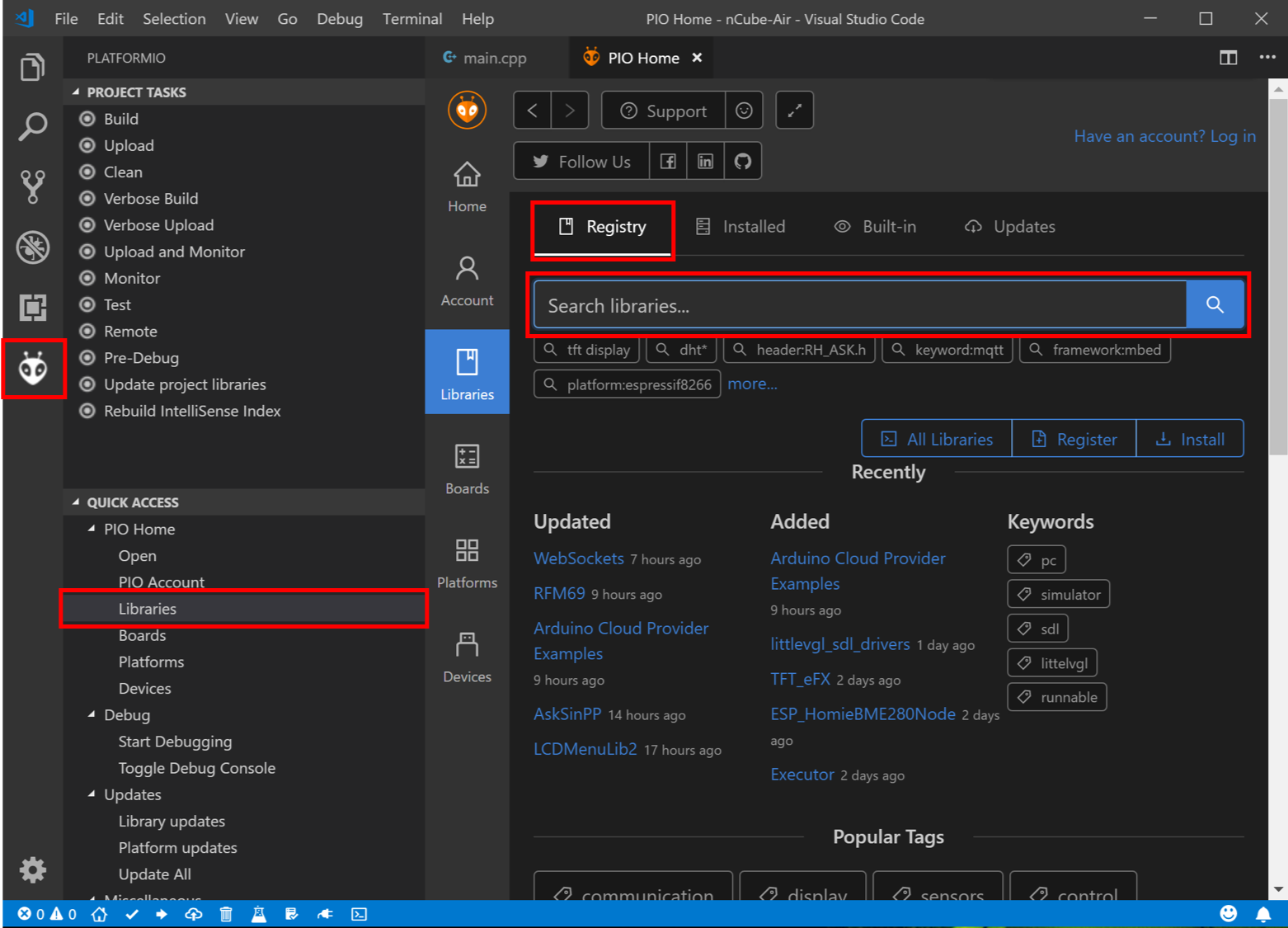Image resolution: width=1288 pixels, height=928 pixels.
Task: Collapse the PROJECT TASKS section
Action: click(77, 92)
